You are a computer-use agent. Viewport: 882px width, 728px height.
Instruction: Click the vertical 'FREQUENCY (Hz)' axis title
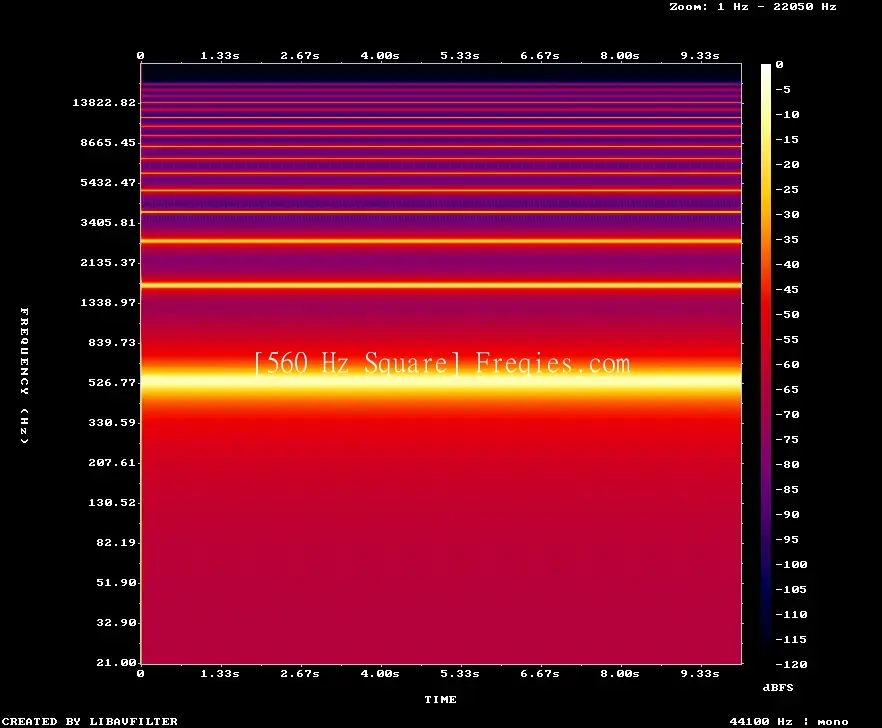pyautogui.click(x=24, y=376)
